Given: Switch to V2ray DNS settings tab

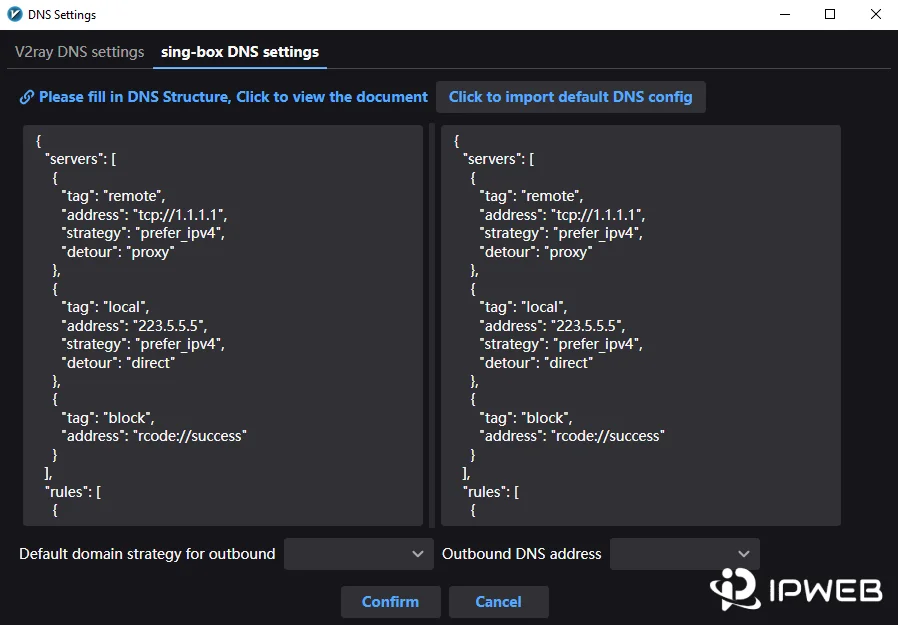Looking at the screenshot, I should click(x=80, y=52).
